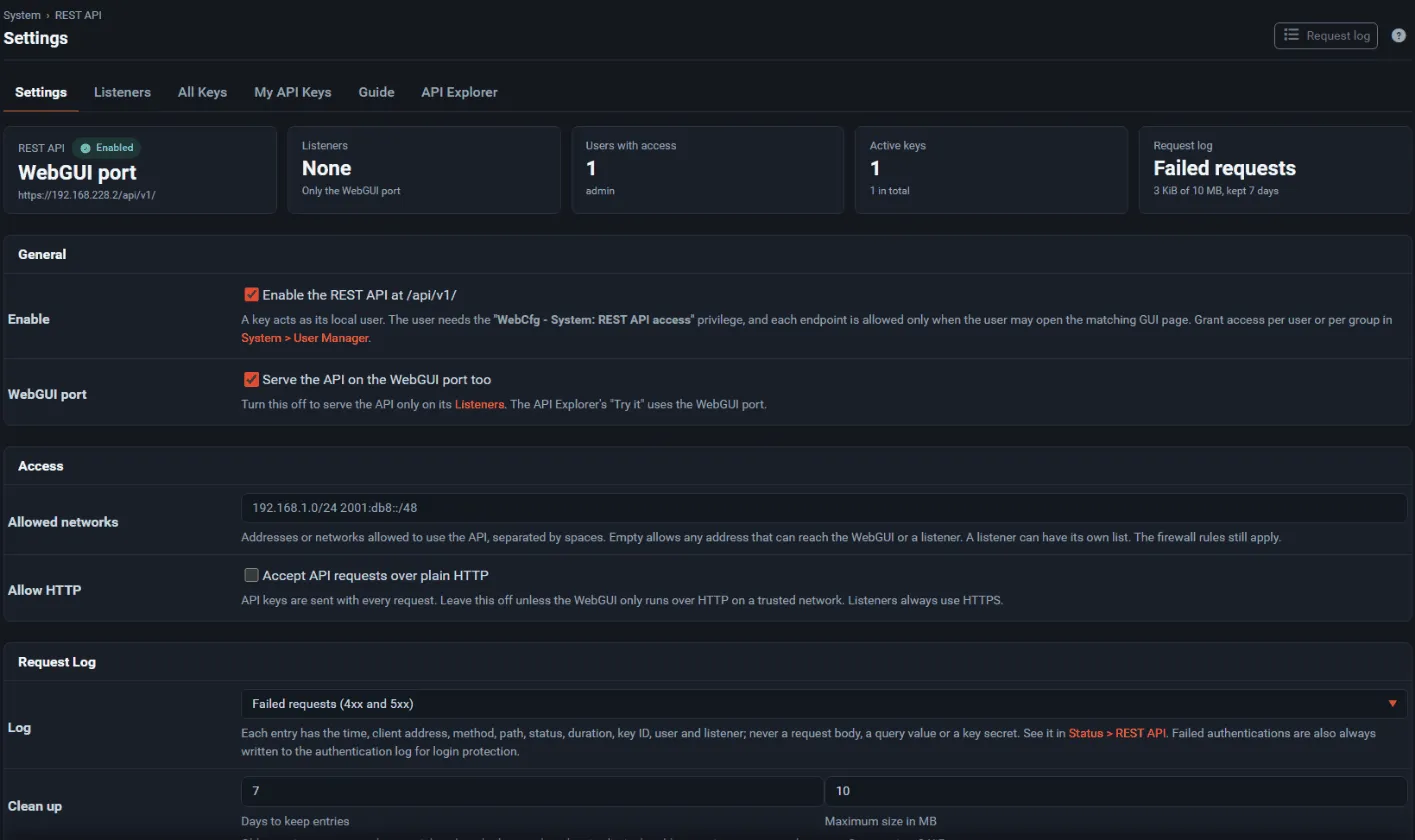The width and height of the screenshot is (1415, 840).
Task: Enable Accept API requests over plain HTTP
Action: pyautogui.click(x=251, y=575)
